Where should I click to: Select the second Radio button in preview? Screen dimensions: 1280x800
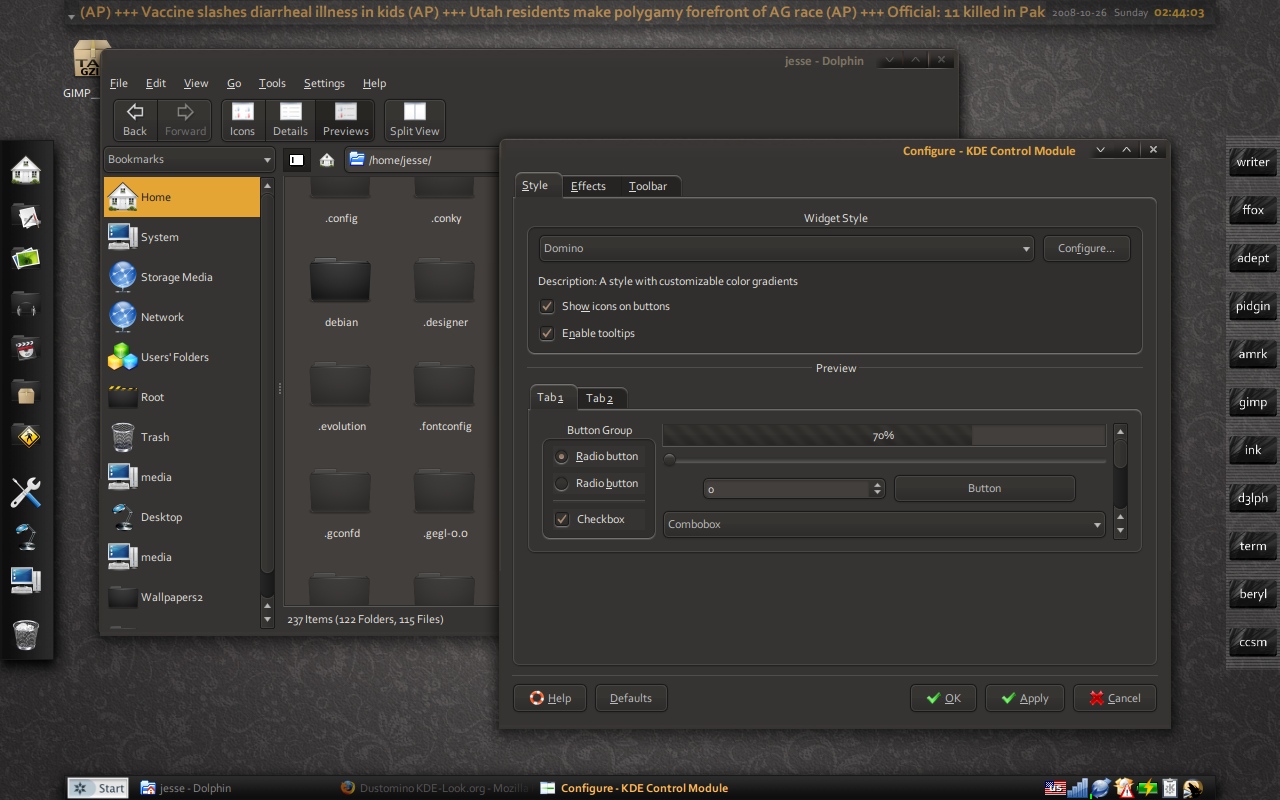point(561,483)
